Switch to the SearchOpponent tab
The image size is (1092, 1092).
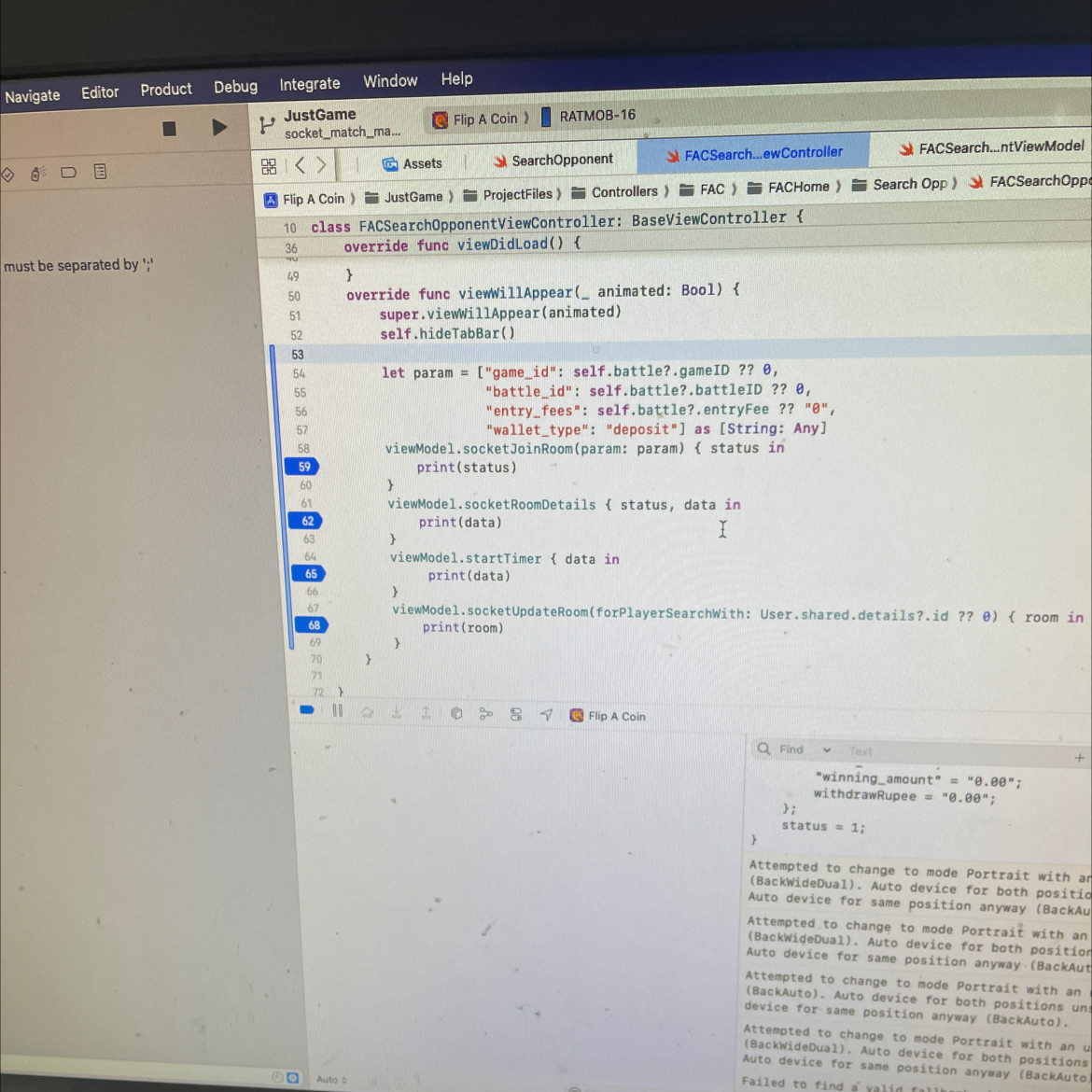point(553,161)
